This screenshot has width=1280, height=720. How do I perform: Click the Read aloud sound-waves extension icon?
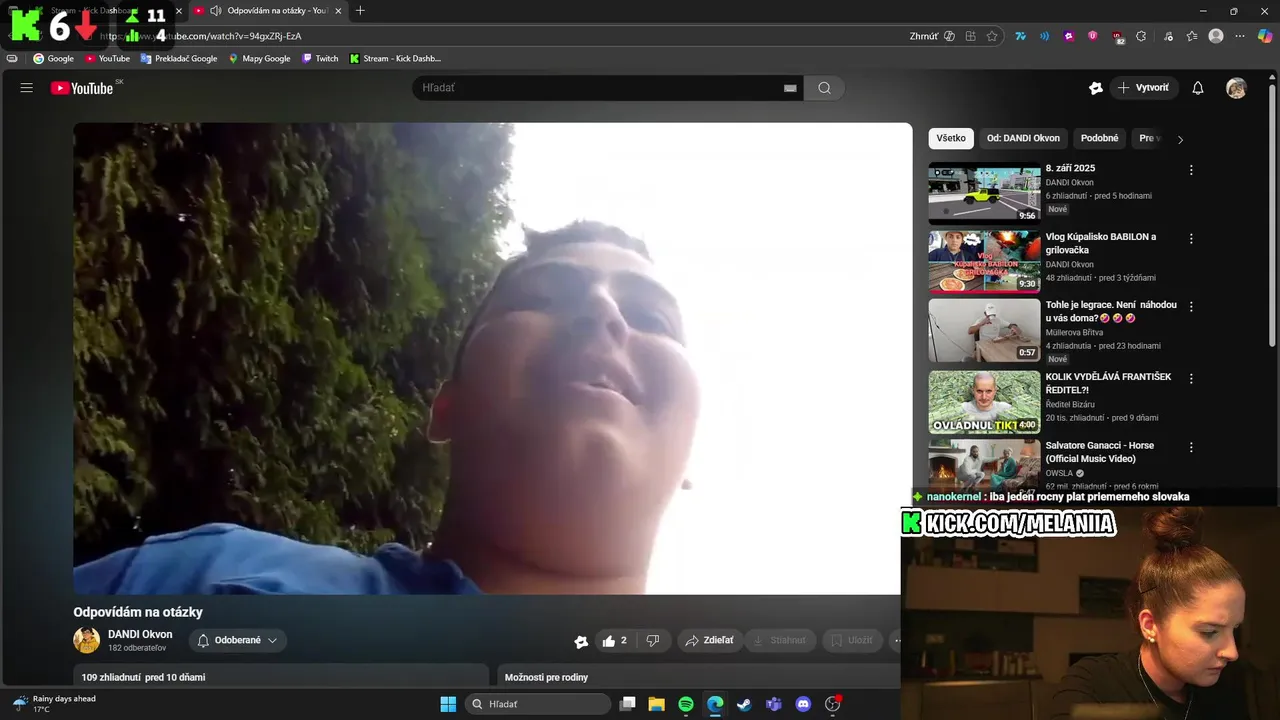(x=1044, y=36)
